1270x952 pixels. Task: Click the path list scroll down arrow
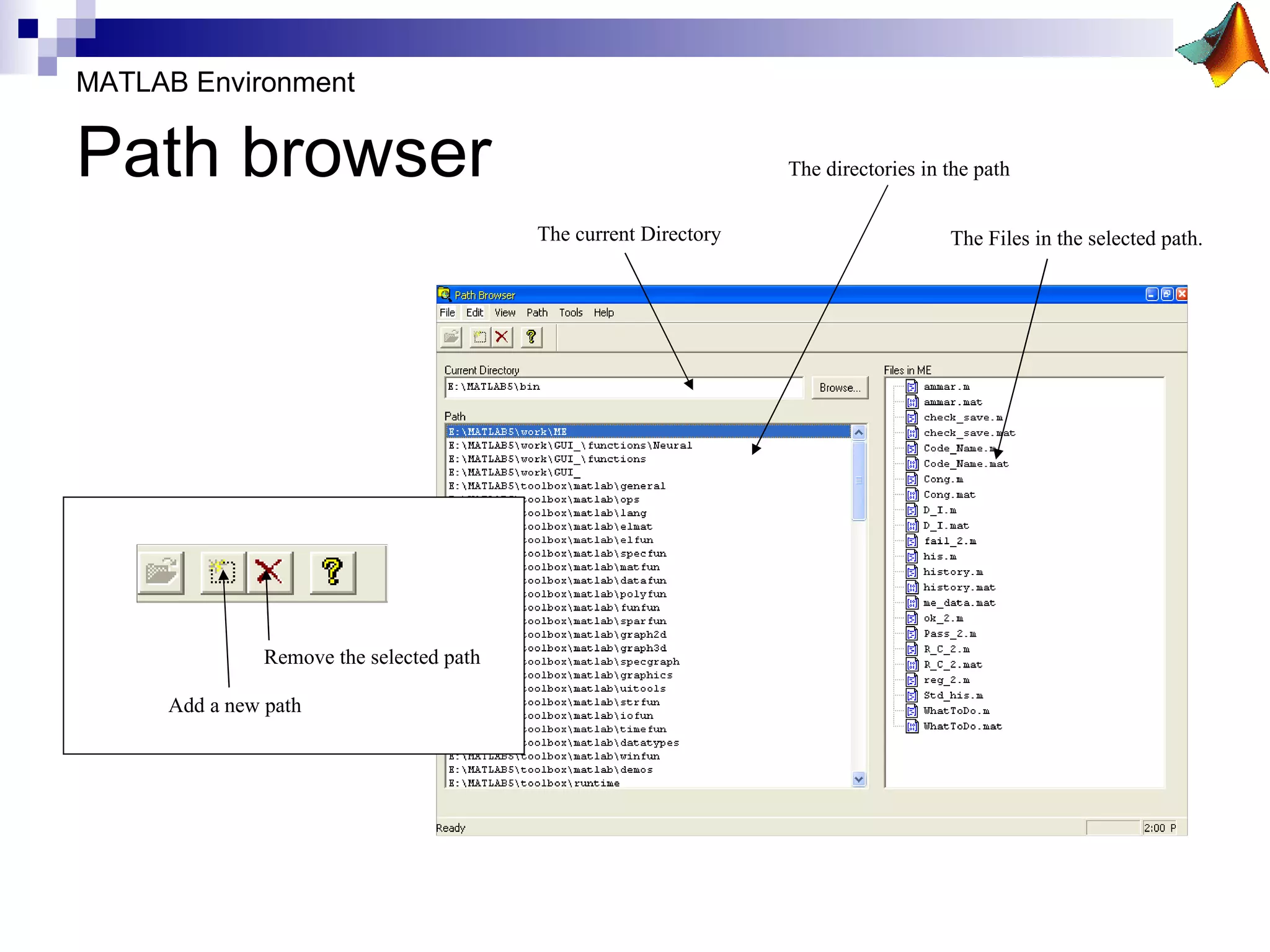[x=859, y=780]
